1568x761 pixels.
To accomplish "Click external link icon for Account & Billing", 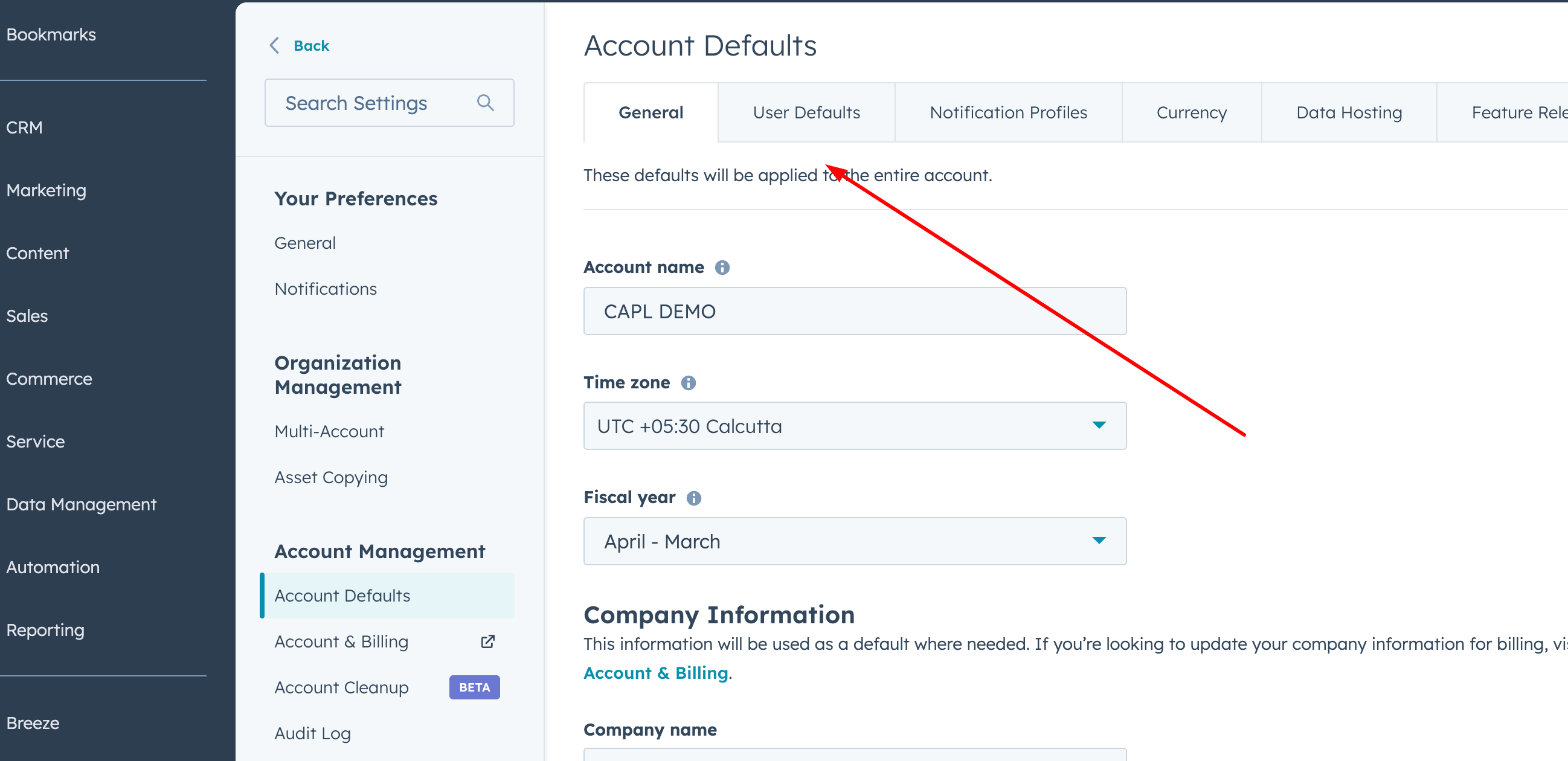I will (487, 641).
